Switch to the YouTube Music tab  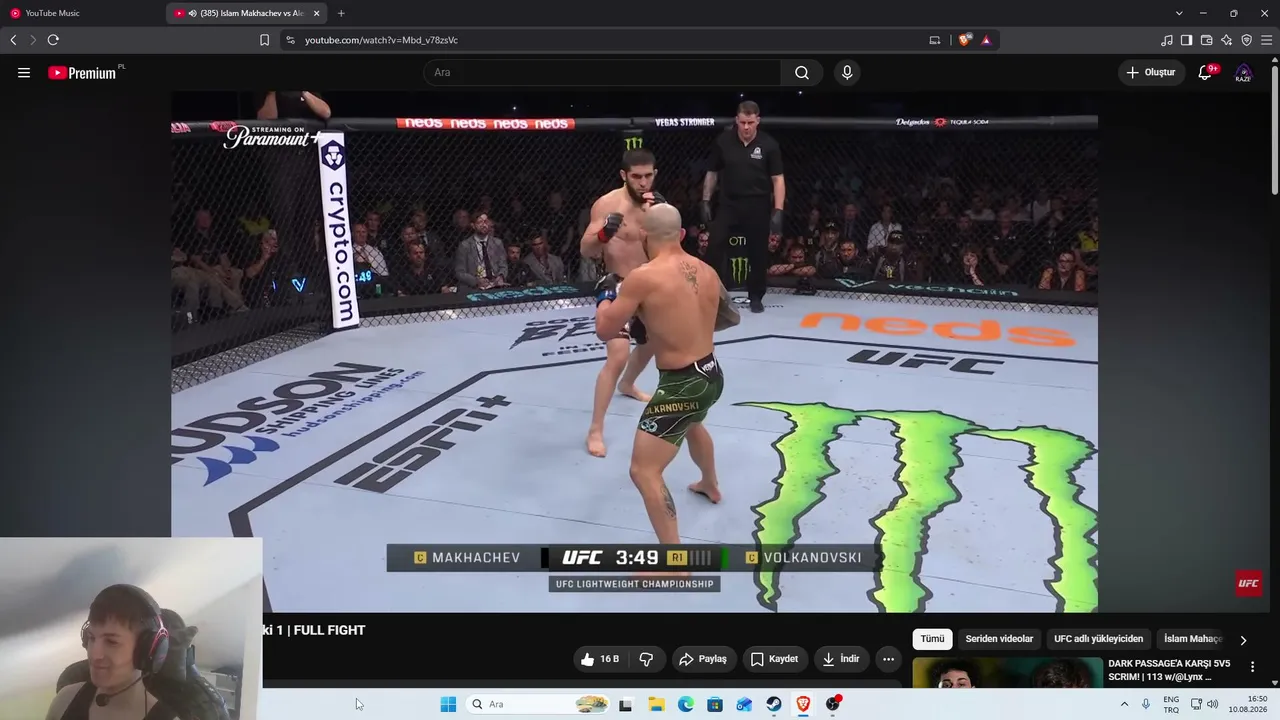tap(80, 13)
